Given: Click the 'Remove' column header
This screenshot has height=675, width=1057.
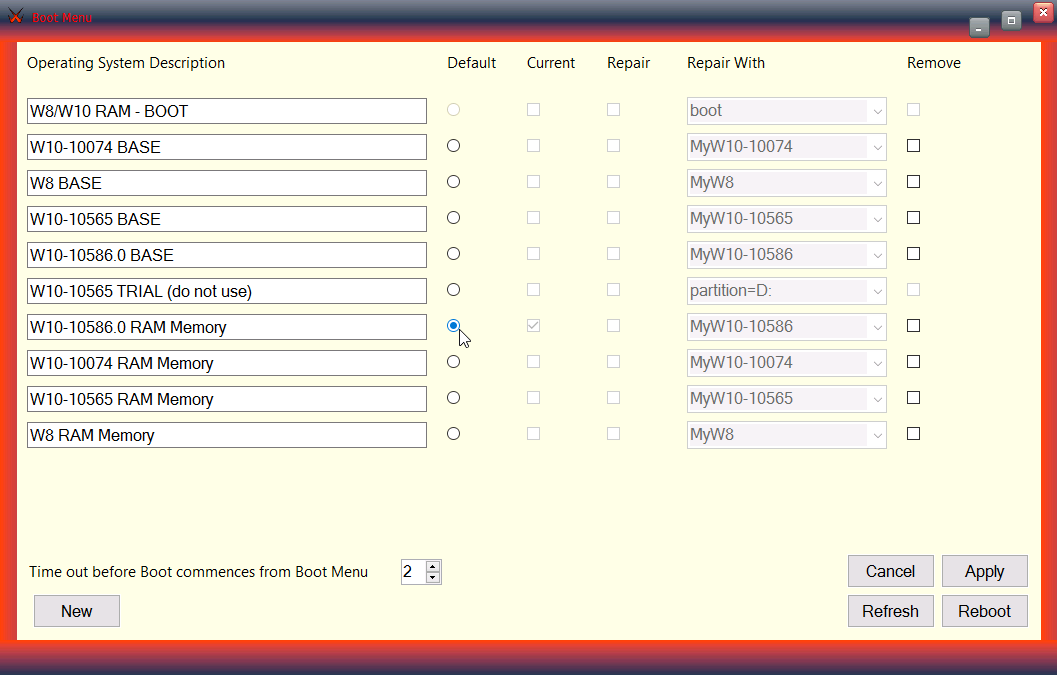Looking at the screenshot, I should coord(934,63).
